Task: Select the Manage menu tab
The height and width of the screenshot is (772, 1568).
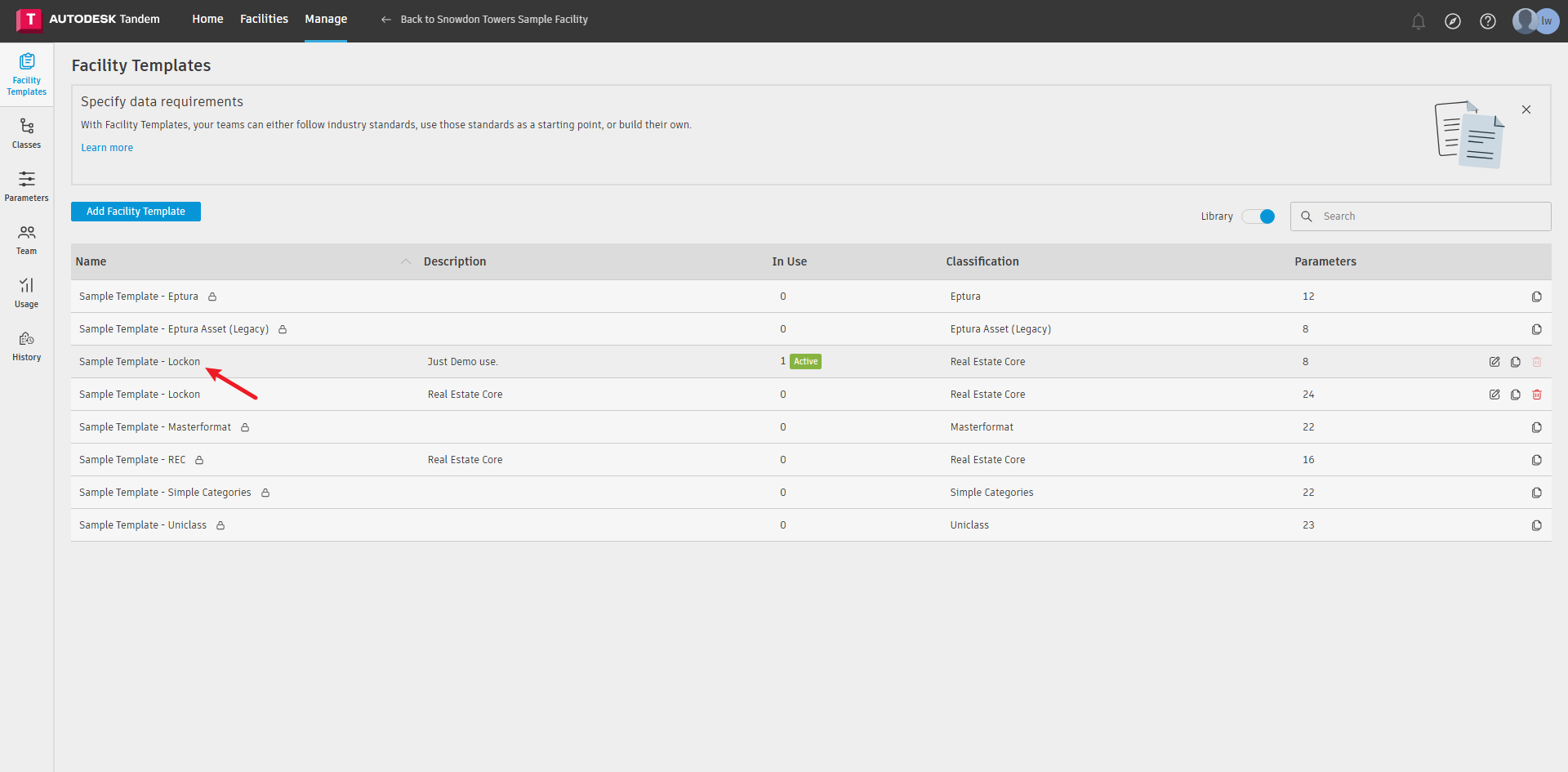Action: [x=326, y=19]
